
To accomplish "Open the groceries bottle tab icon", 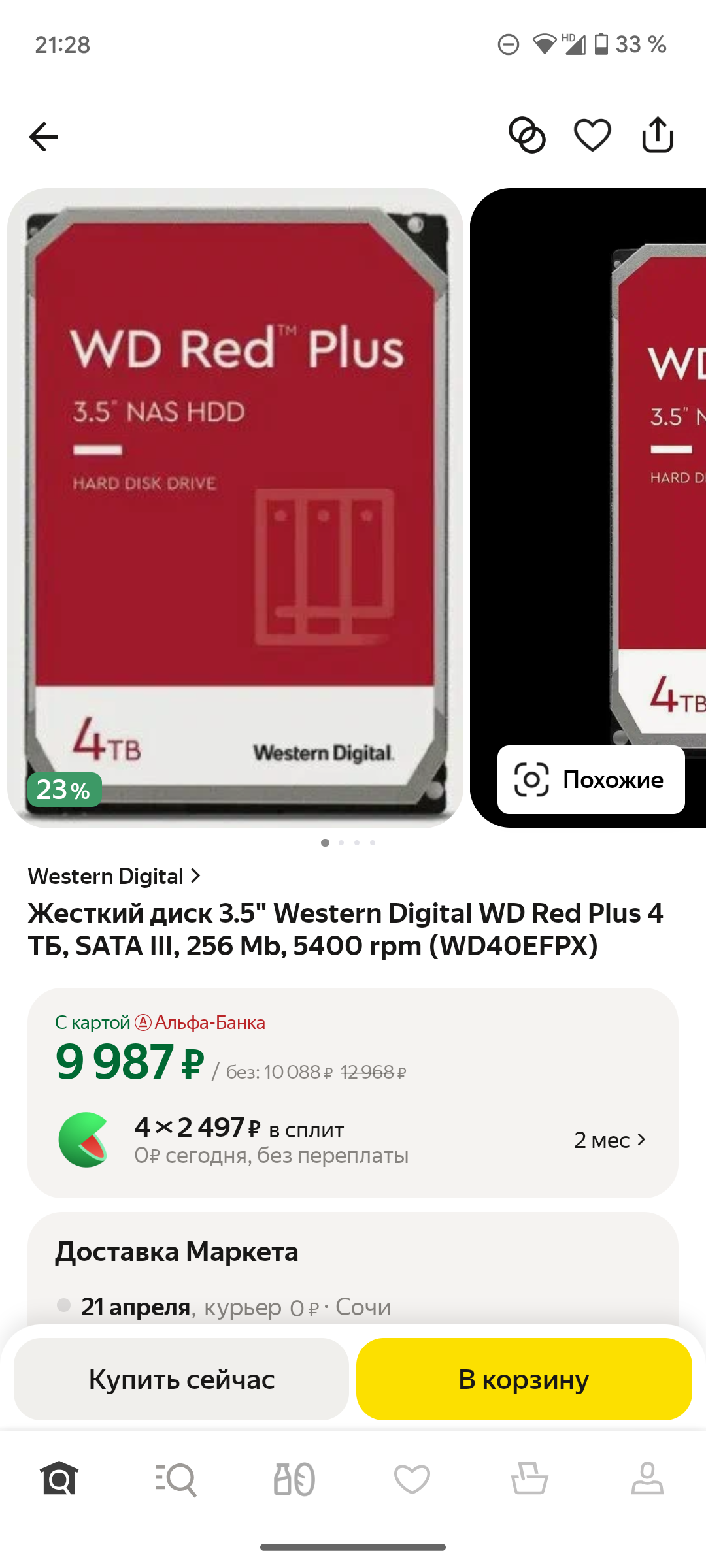I will [294, 1478].
